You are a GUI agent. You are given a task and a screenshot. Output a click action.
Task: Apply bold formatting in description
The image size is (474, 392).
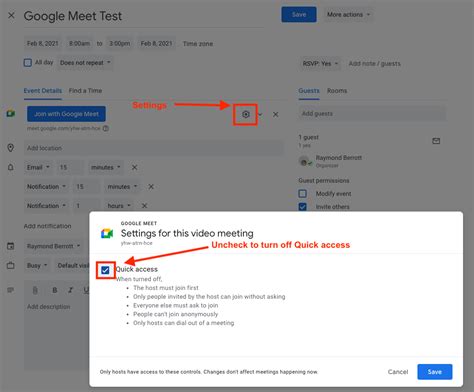click(x=55, y=290)
